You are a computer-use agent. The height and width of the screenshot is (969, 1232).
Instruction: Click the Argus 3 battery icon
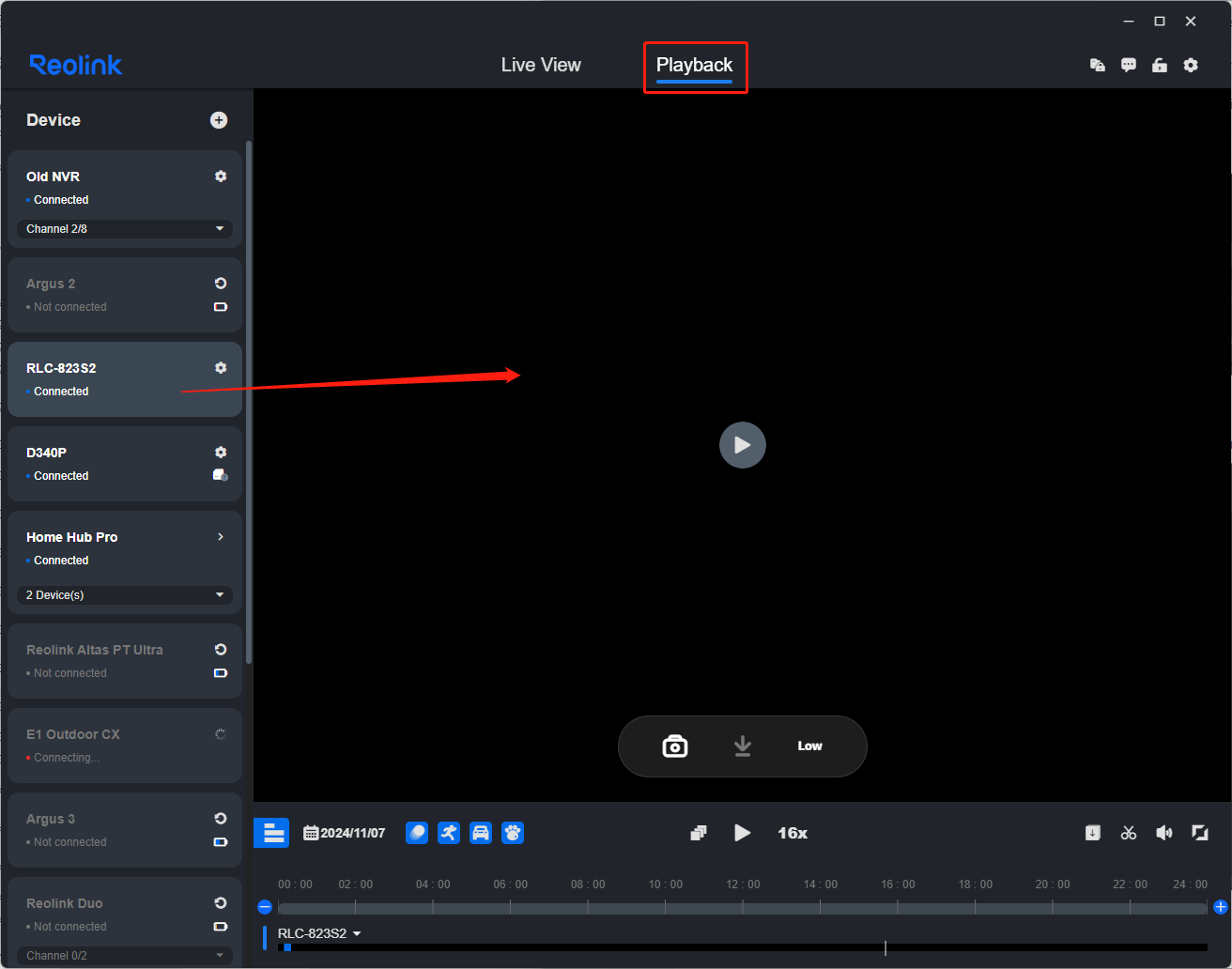[221, 842]
